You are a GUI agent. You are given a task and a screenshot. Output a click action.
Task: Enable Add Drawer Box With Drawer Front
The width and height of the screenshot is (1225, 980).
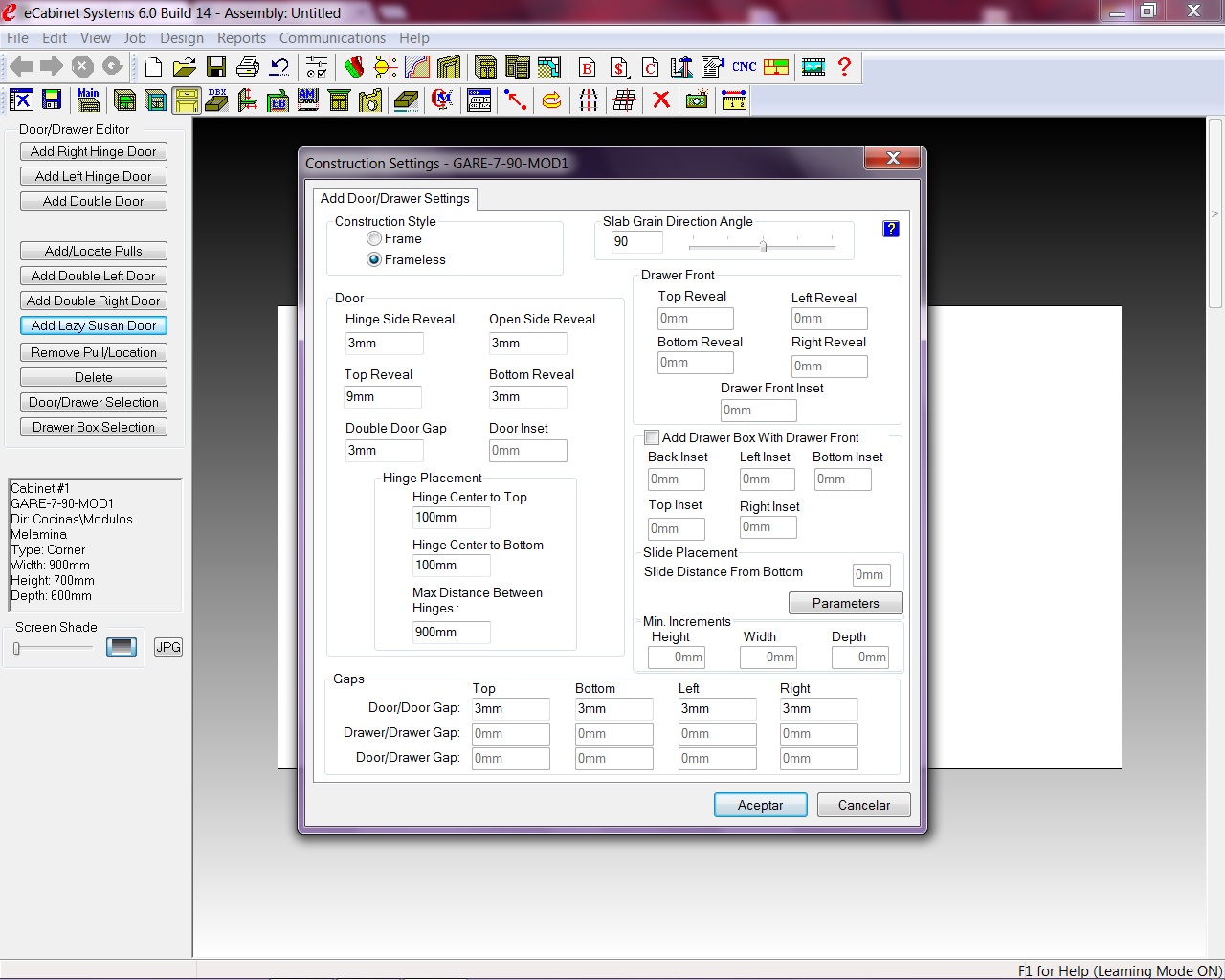652,437
